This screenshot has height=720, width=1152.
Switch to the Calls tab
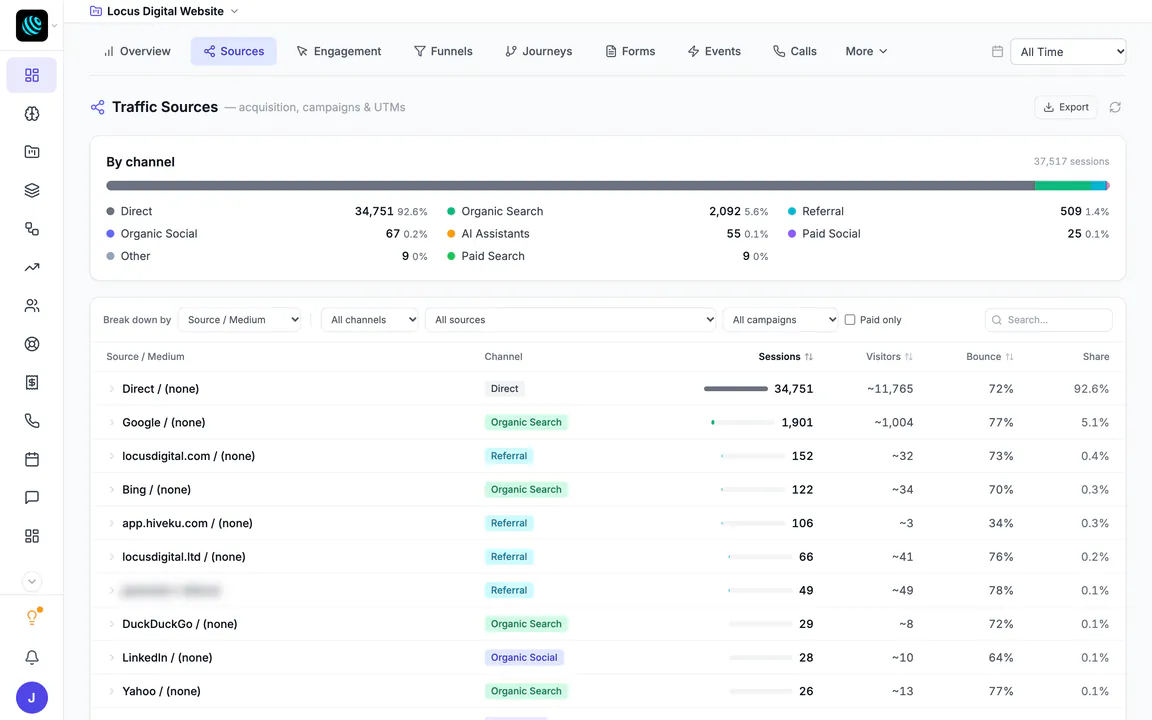(795, 51)
